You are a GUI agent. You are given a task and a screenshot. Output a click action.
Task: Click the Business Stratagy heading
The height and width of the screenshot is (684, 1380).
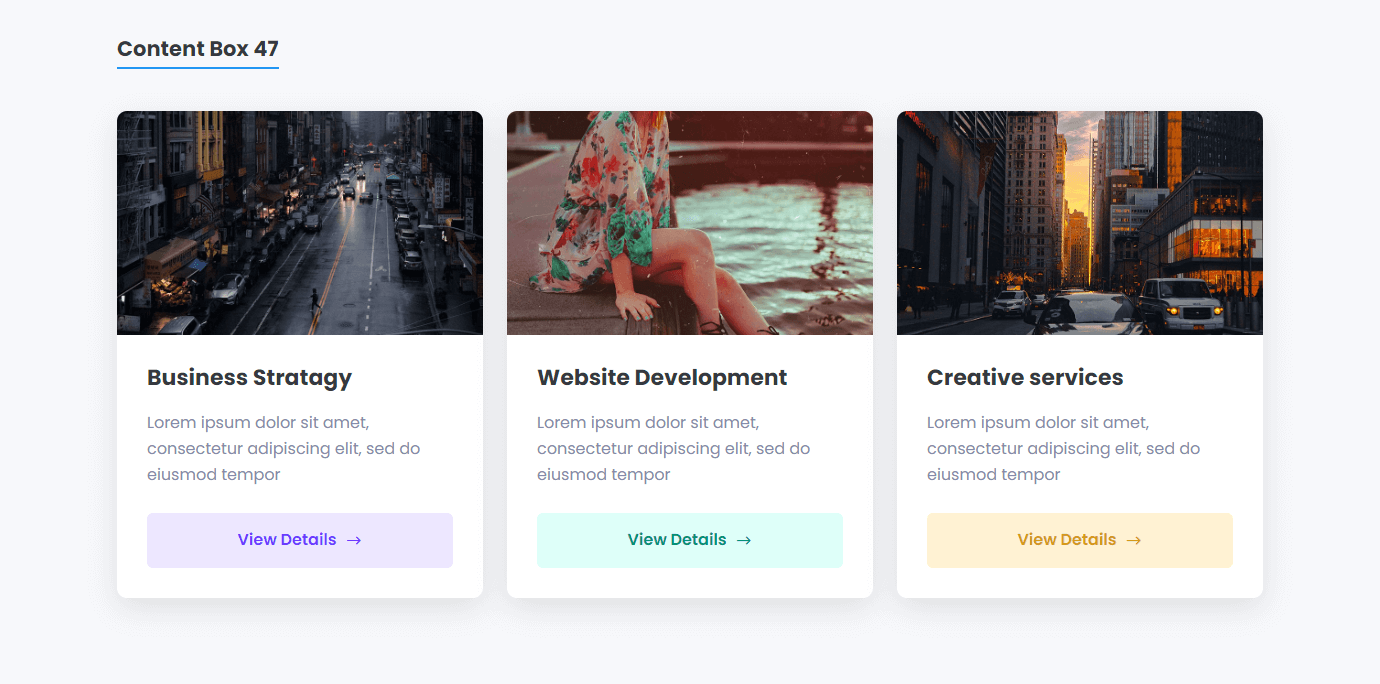[x=250, y=378]
